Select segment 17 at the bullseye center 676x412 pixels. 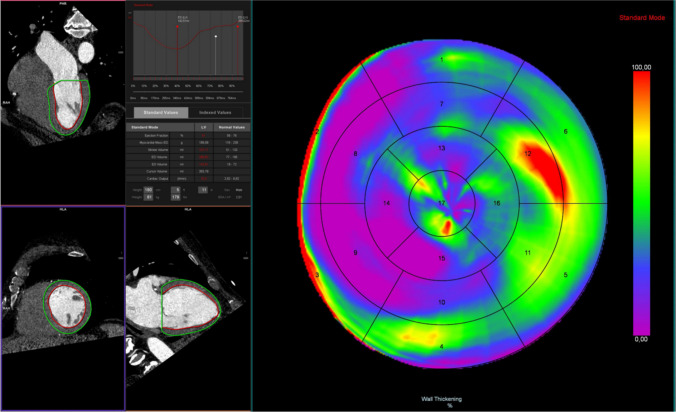[x=441, y=203]
